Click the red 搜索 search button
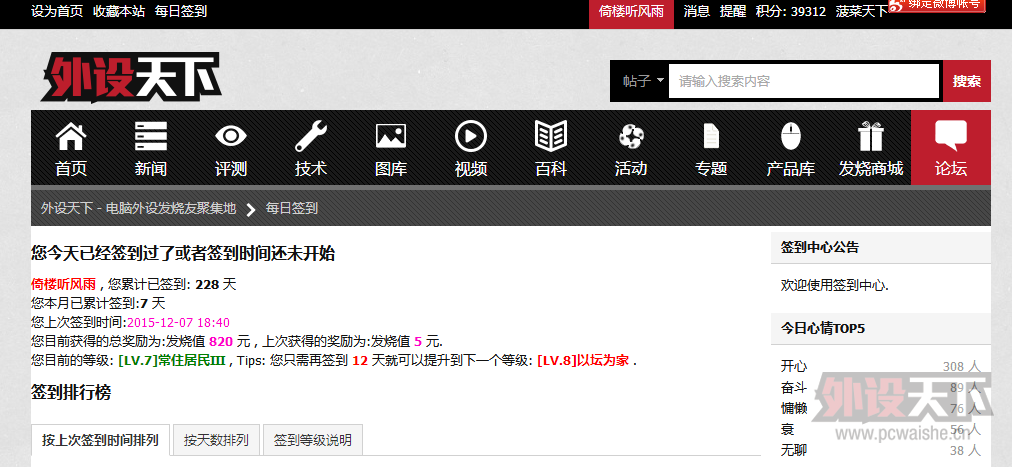This screenshot has width=1012, height=467. pyautogui.click(x=966, y=81)
